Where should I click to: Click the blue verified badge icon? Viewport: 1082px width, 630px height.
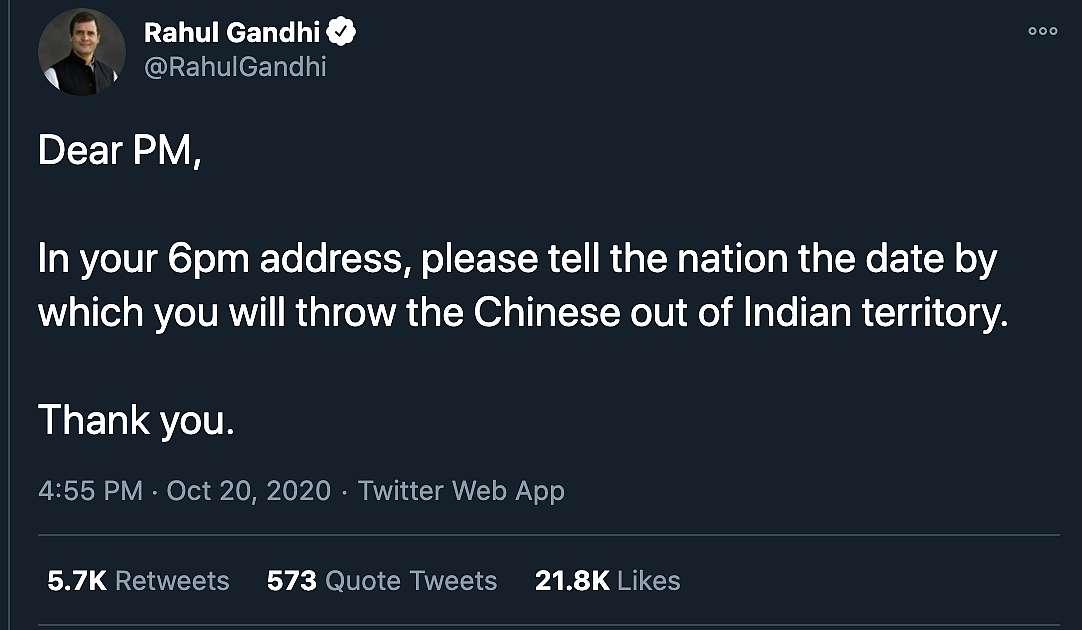pyautogui.click(x=341, y=32)
